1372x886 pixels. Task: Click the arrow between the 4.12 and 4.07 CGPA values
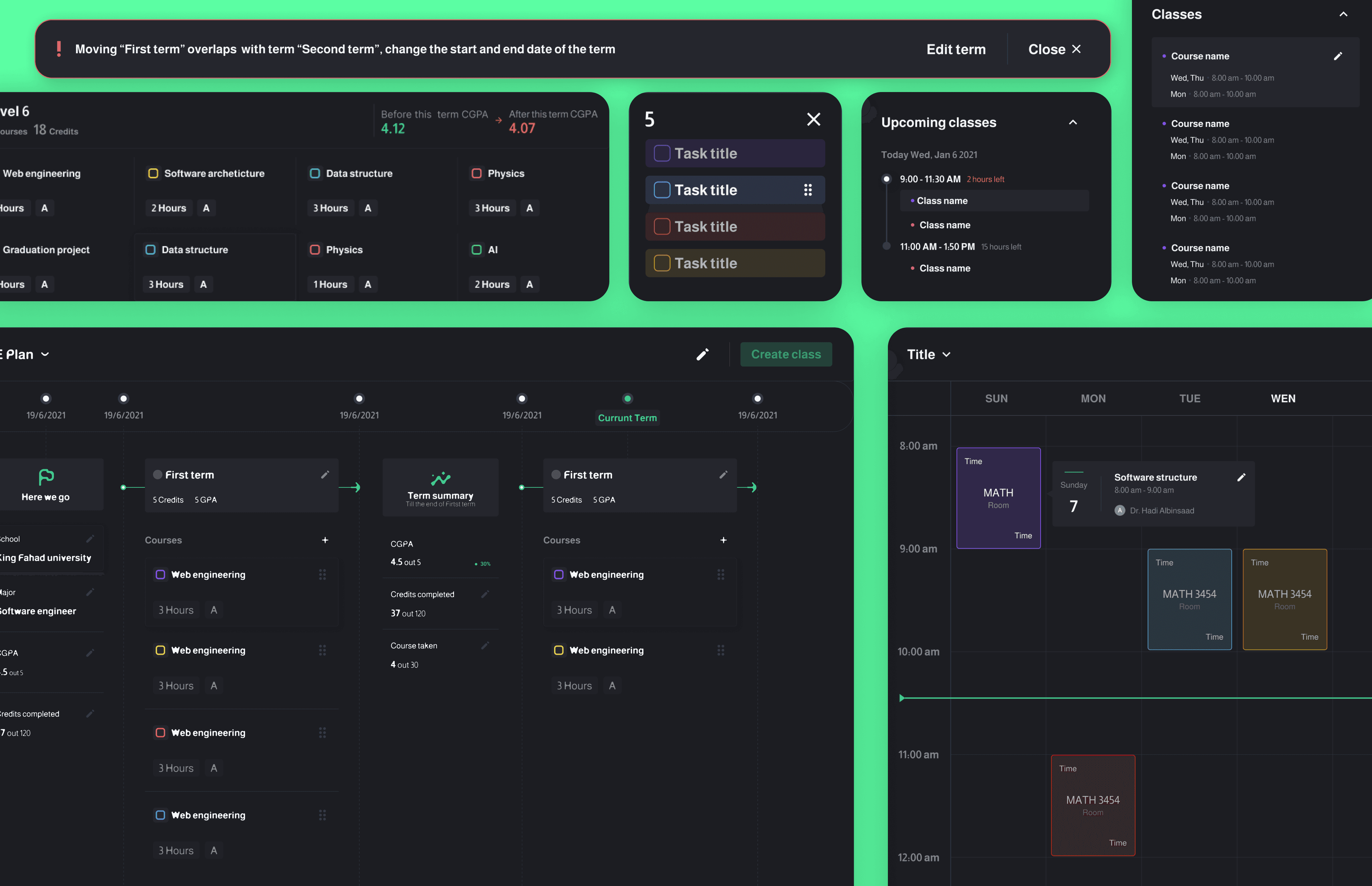click(x=499, y=120)
